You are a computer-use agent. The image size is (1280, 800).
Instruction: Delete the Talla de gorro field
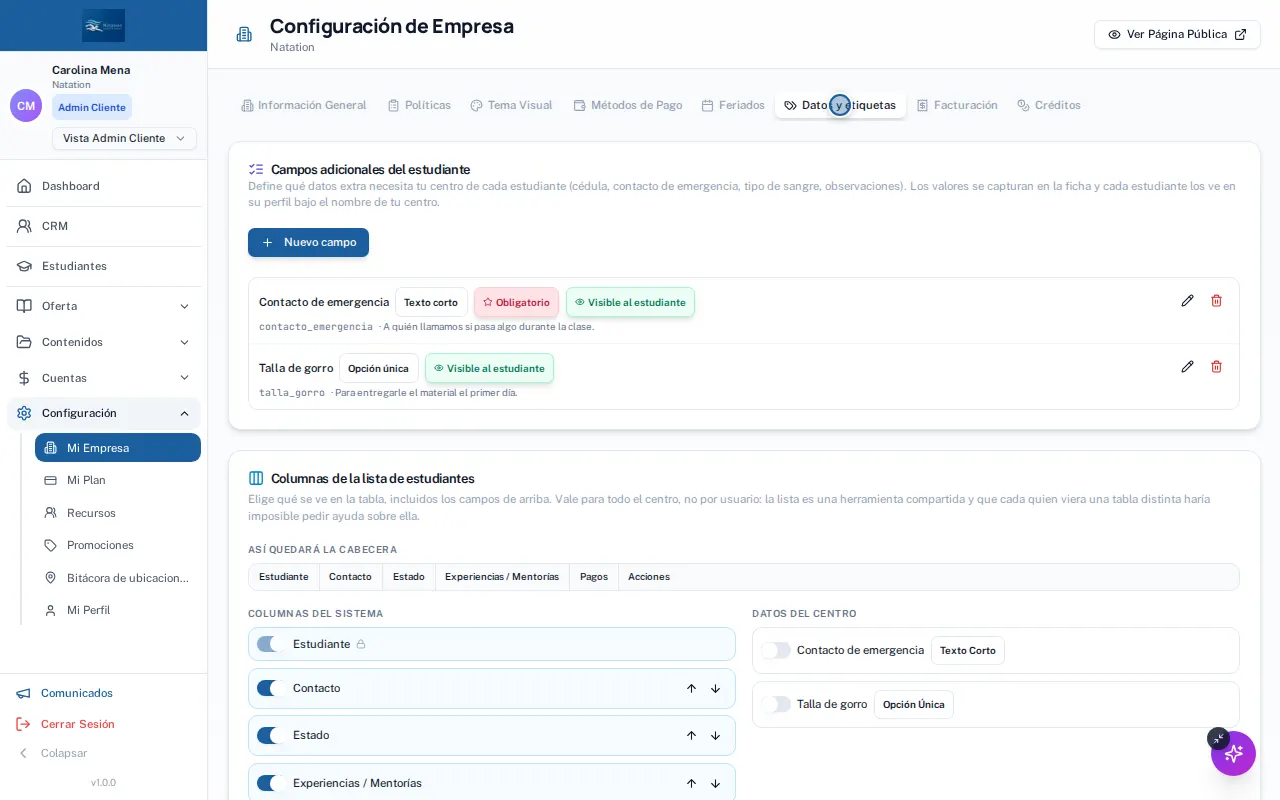coord(1216,367)
